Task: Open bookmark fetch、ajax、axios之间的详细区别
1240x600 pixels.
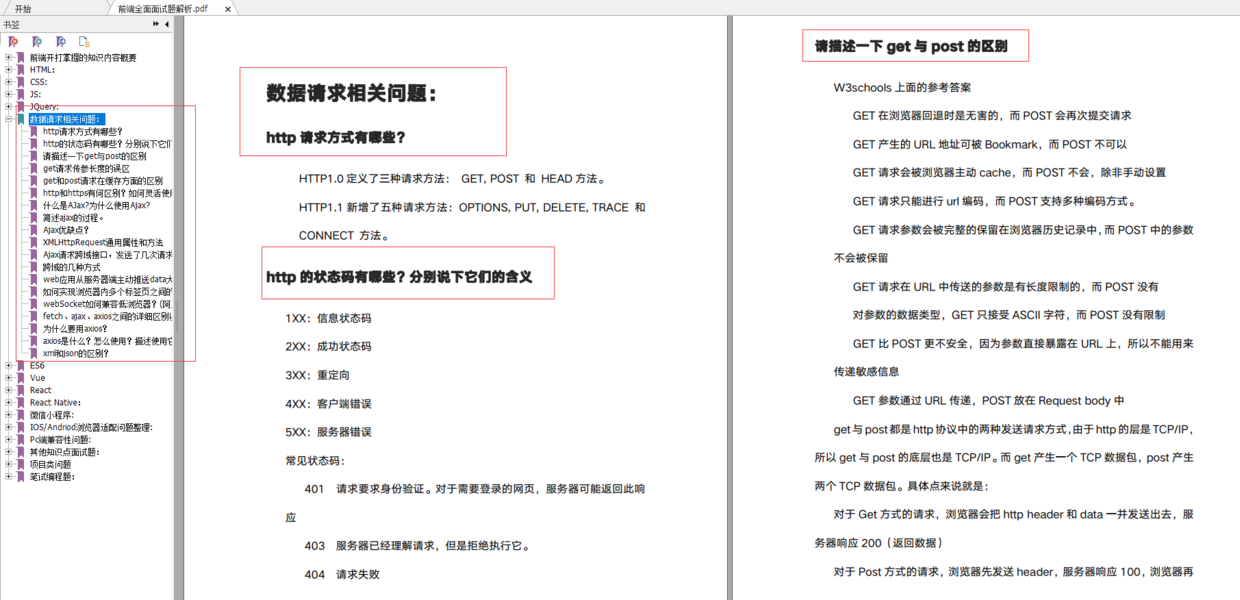Action: (x=107, y=316)
